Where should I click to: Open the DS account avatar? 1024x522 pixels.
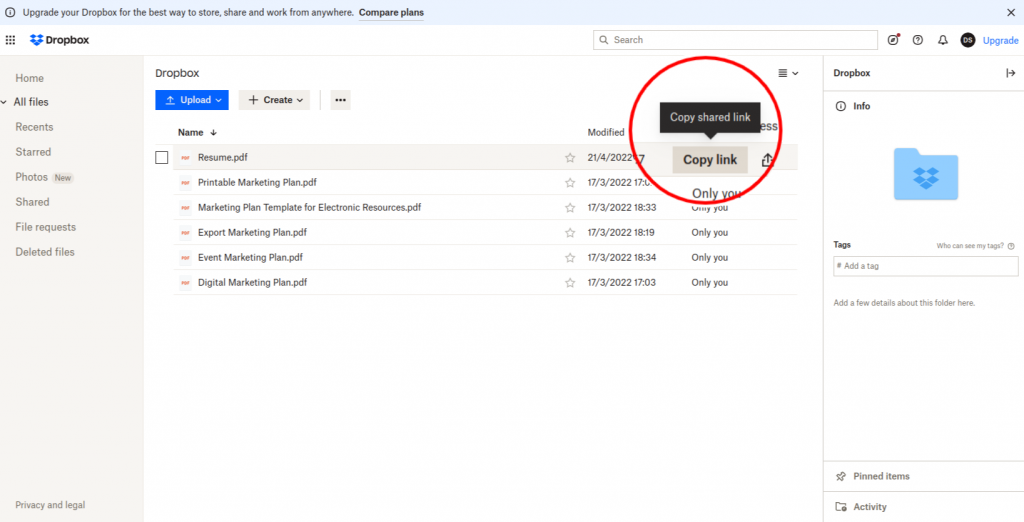pos(967,40)
